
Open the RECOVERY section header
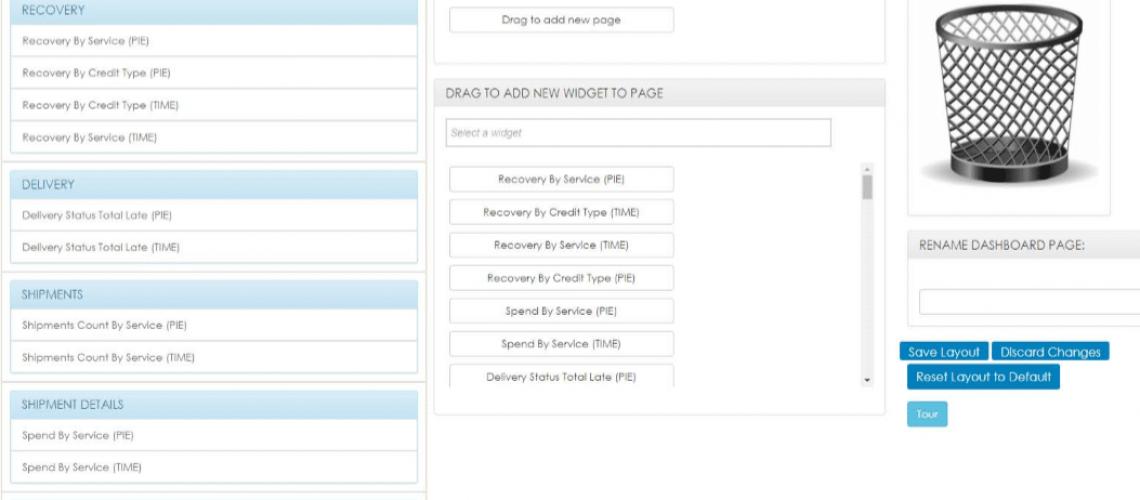click(213, 11)
